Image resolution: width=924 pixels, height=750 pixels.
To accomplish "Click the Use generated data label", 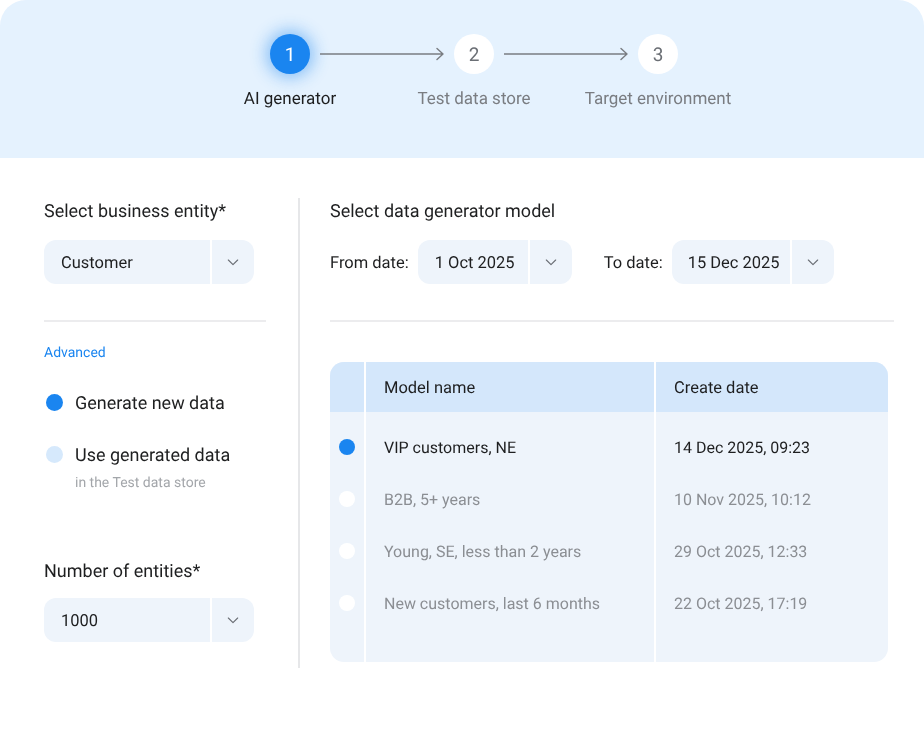I will [x=153, y=455].
